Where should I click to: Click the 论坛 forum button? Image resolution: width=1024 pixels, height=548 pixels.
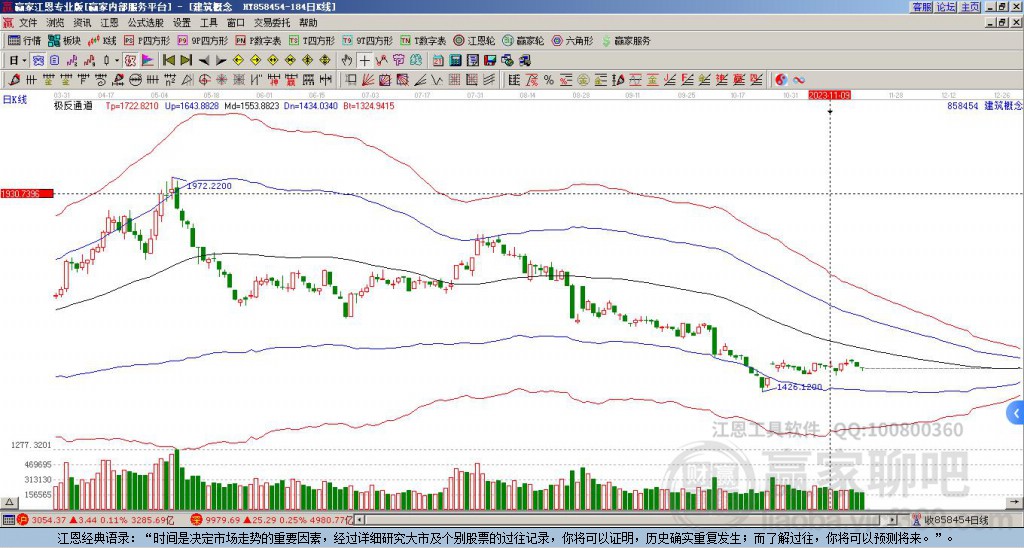click(946, 7)
